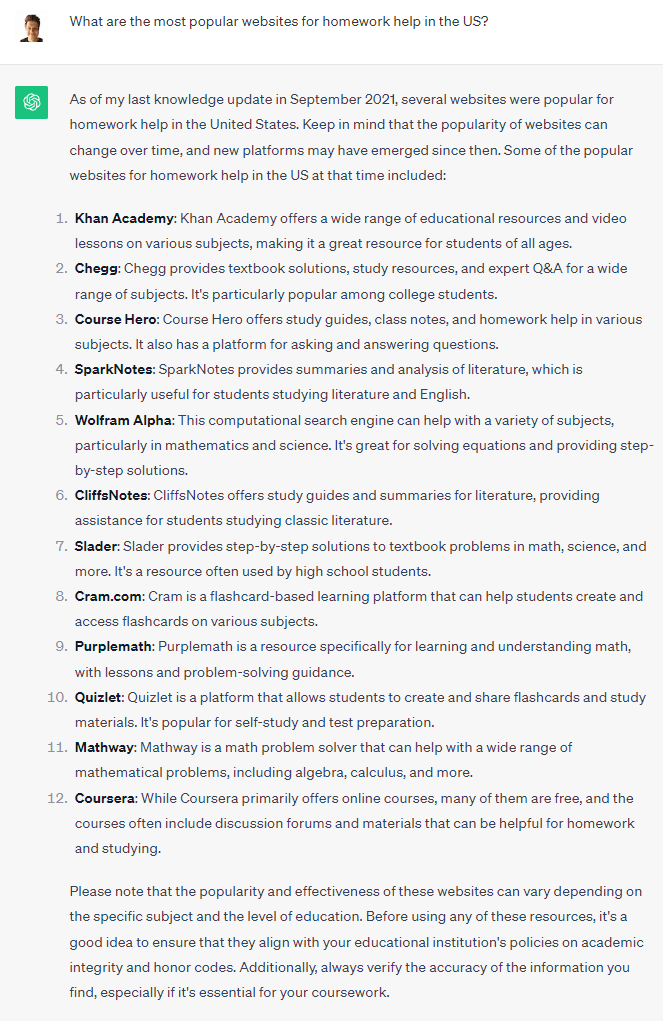The height and width of the screenshot is (1021, 663).
Task: Click the "Please note" closing paragraph start
Action: click(x=107, y=891)
